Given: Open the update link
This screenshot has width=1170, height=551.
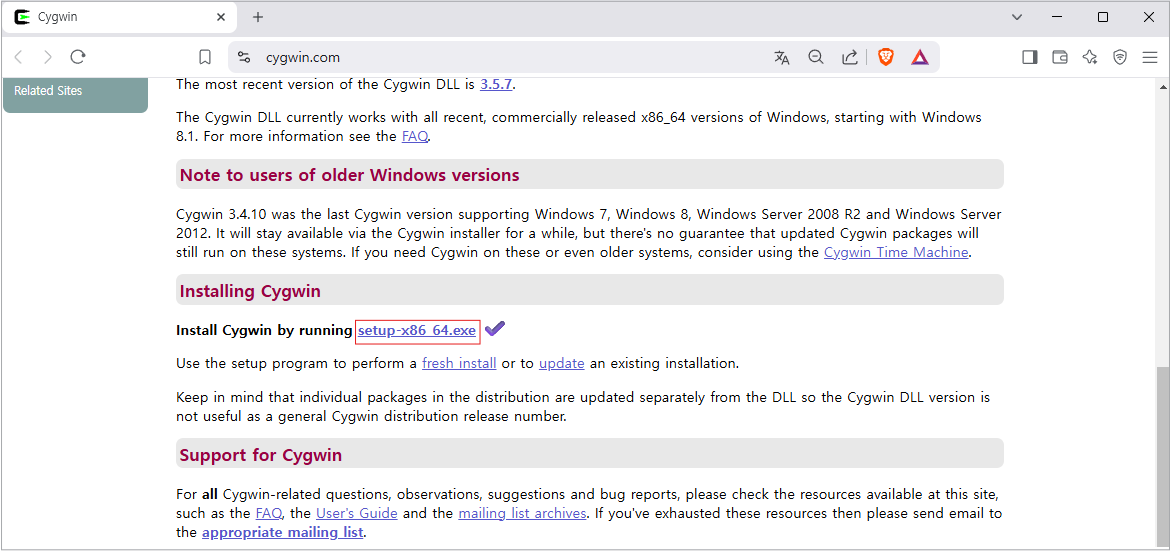Looking at the screenshot, I should 562,364.
